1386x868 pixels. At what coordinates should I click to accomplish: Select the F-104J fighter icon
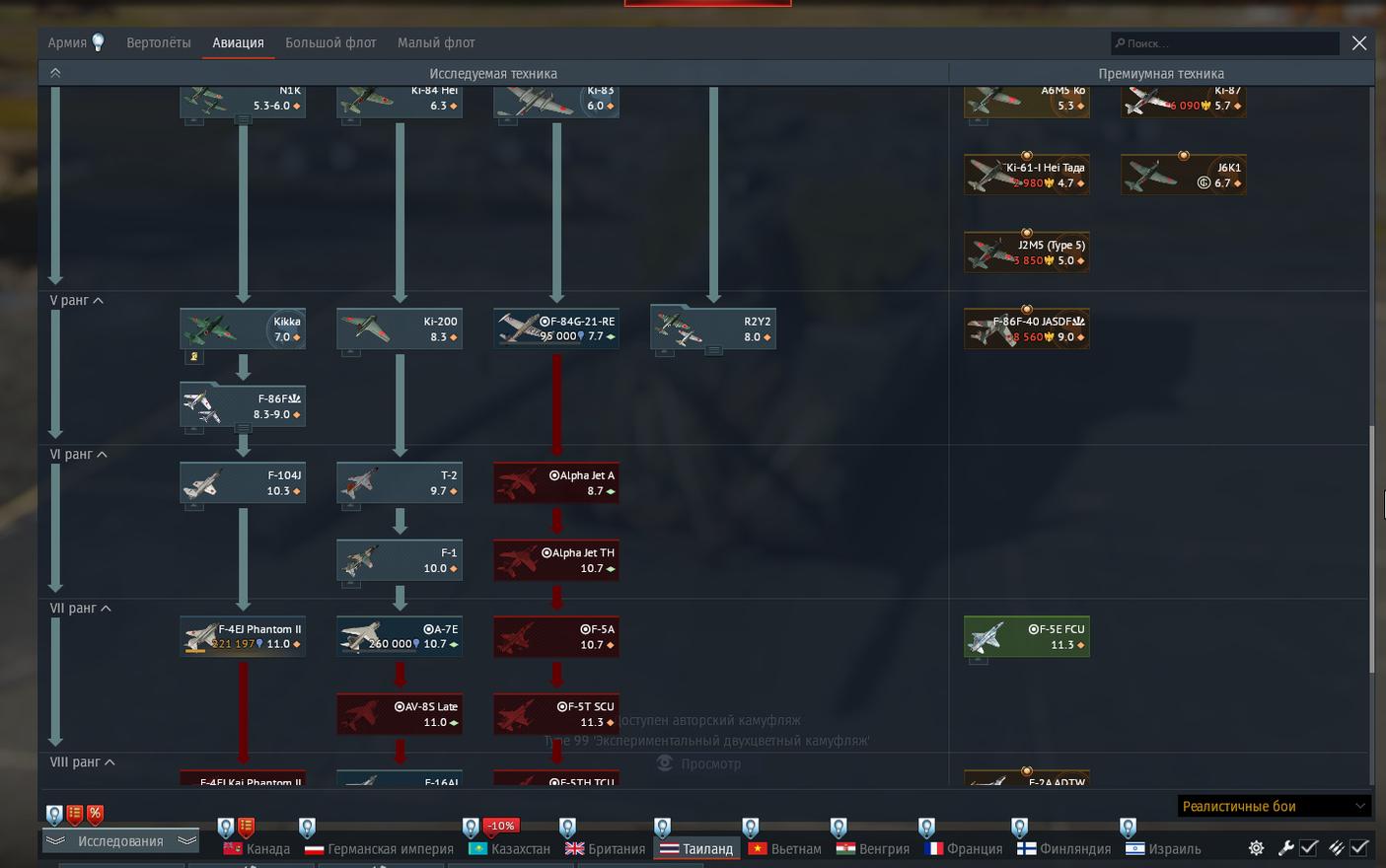click(243, 483)
